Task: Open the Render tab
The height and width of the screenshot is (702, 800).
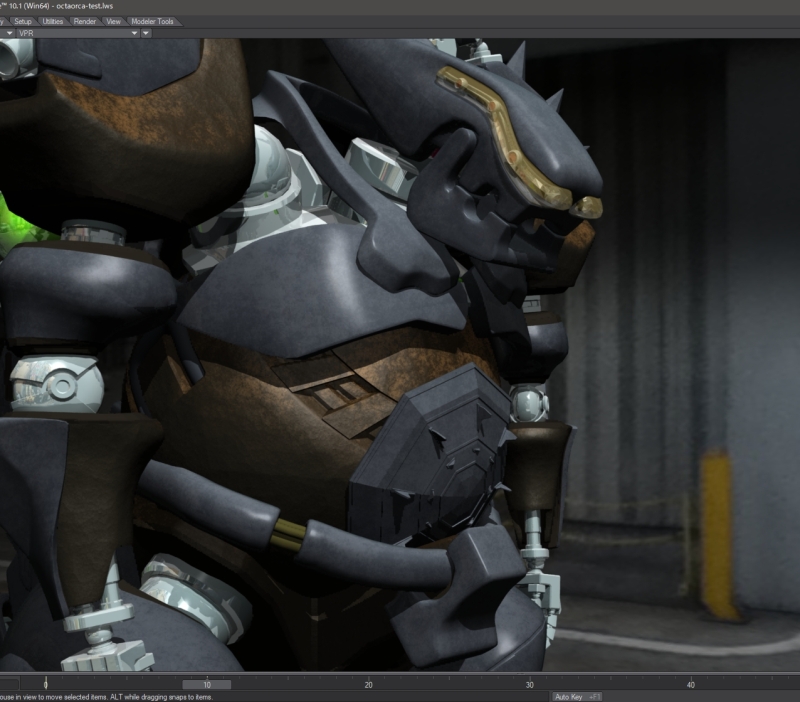Action: (85, 21)
